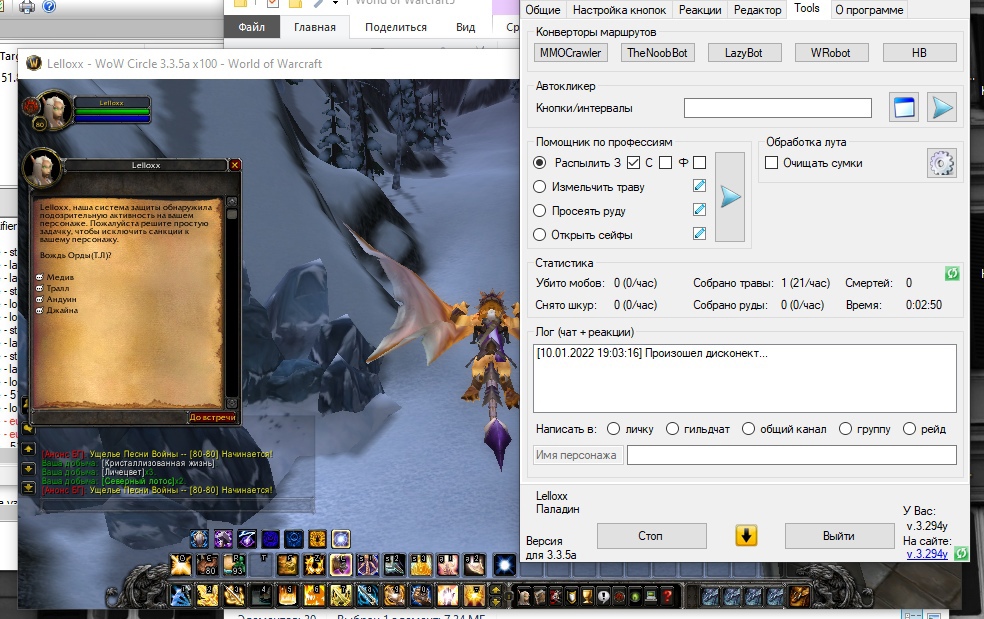Click the yellow down-arrow button near Стоп
984x619 pixels.
click(x=746, y=536)
